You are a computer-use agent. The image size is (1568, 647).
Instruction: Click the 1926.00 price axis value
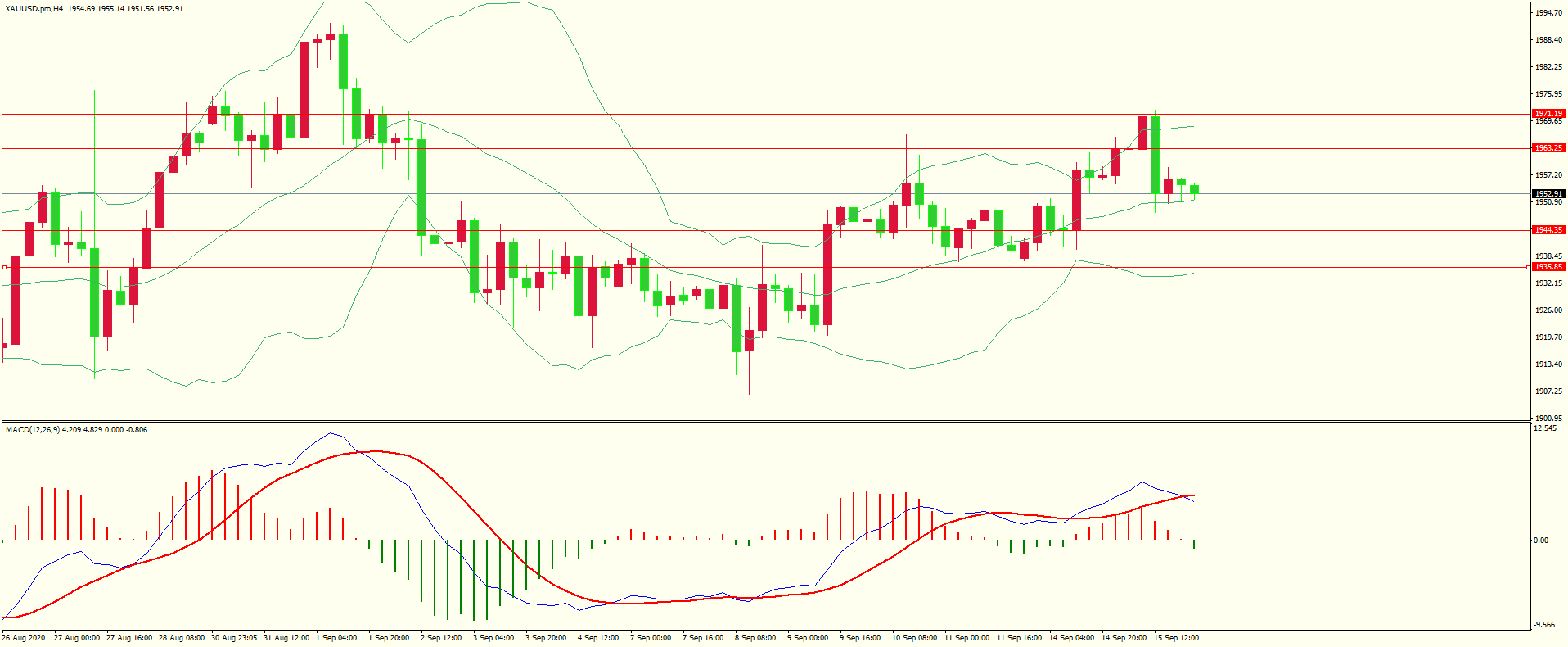(x=1549, y=310)
